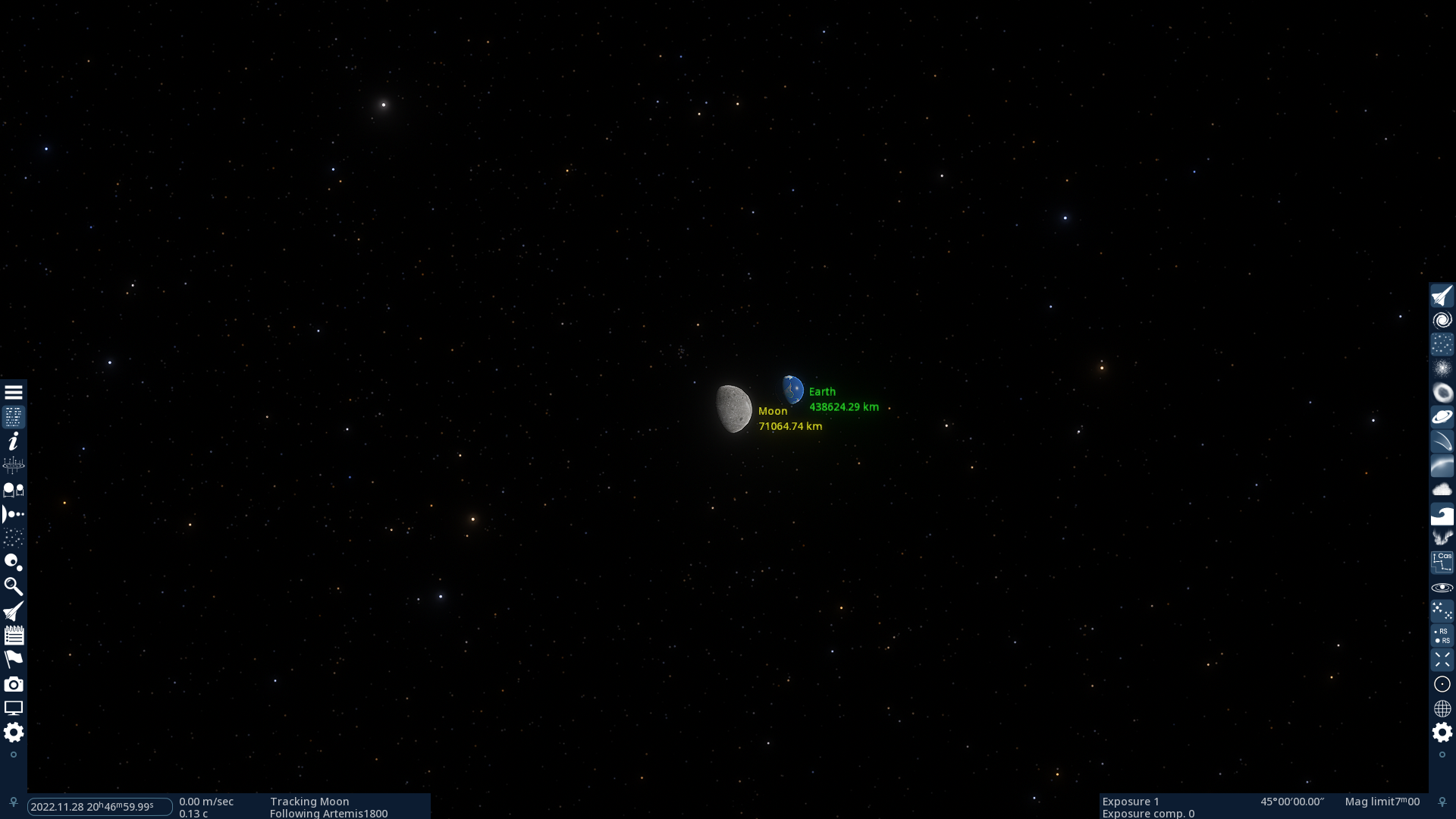
Task: Toggle galaxies visibility spiral icon
Action: pyautogui.click(x=1442, y=320)
